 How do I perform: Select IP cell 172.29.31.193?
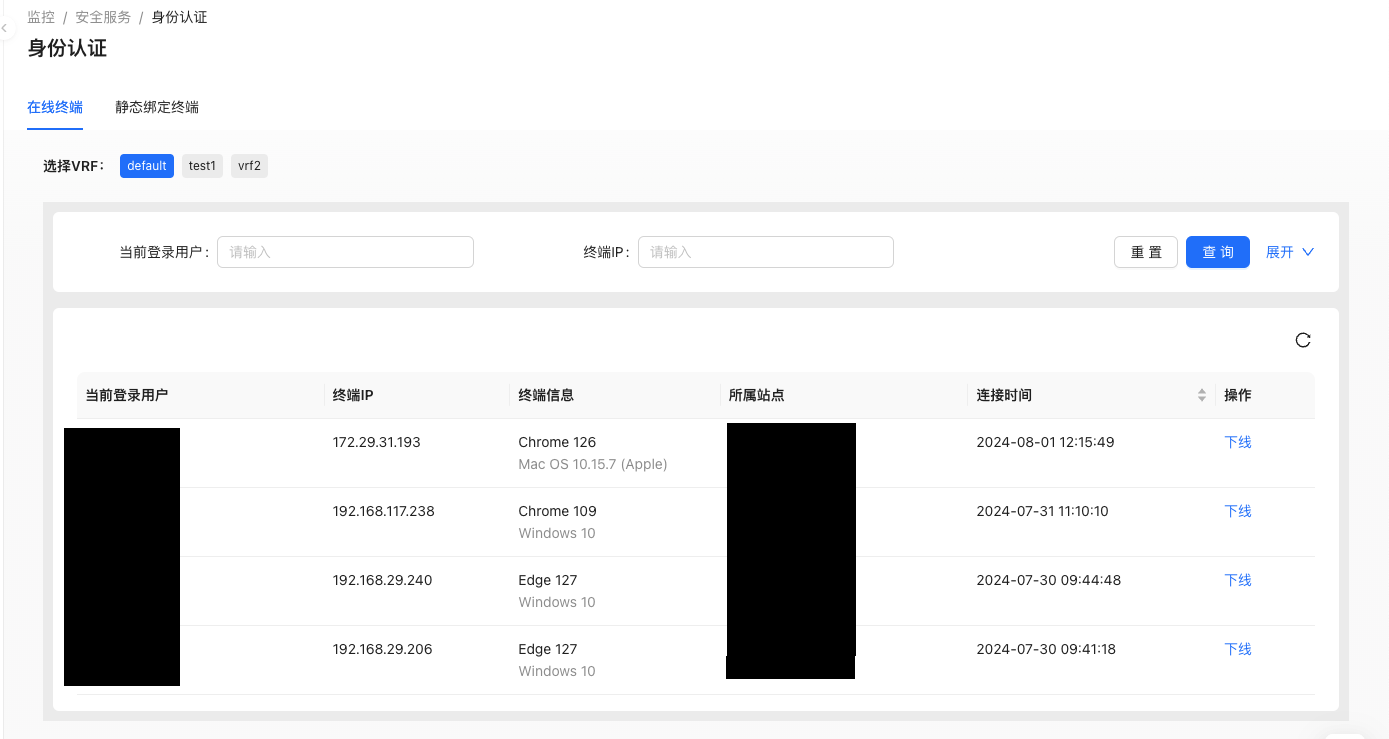(377, 442)
